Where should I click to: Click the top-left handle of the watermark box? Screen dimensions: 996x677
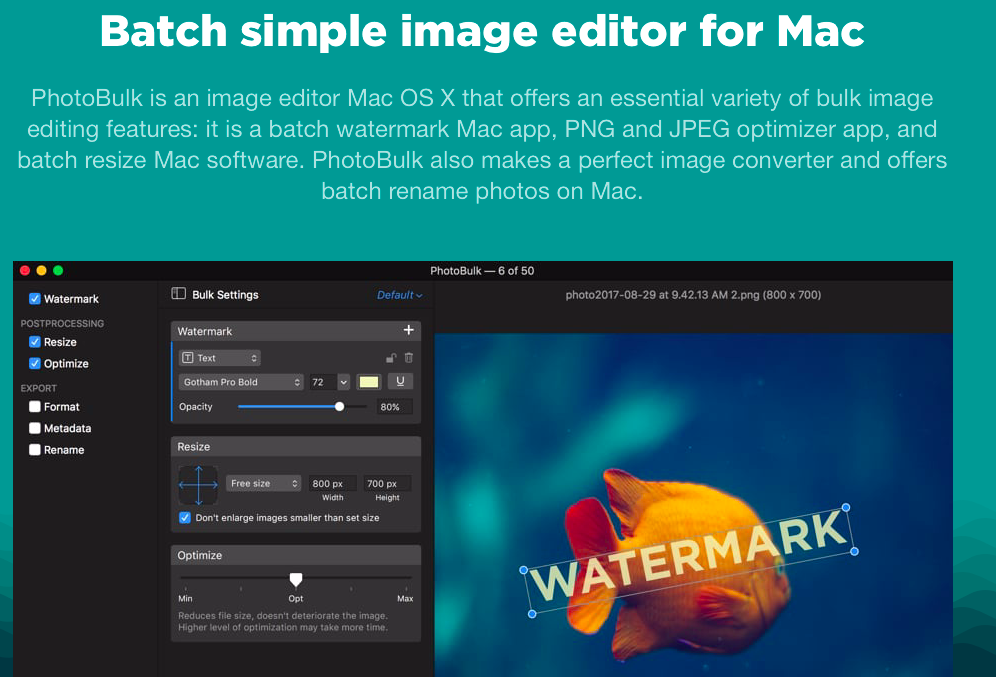click(x=523, y=570)
